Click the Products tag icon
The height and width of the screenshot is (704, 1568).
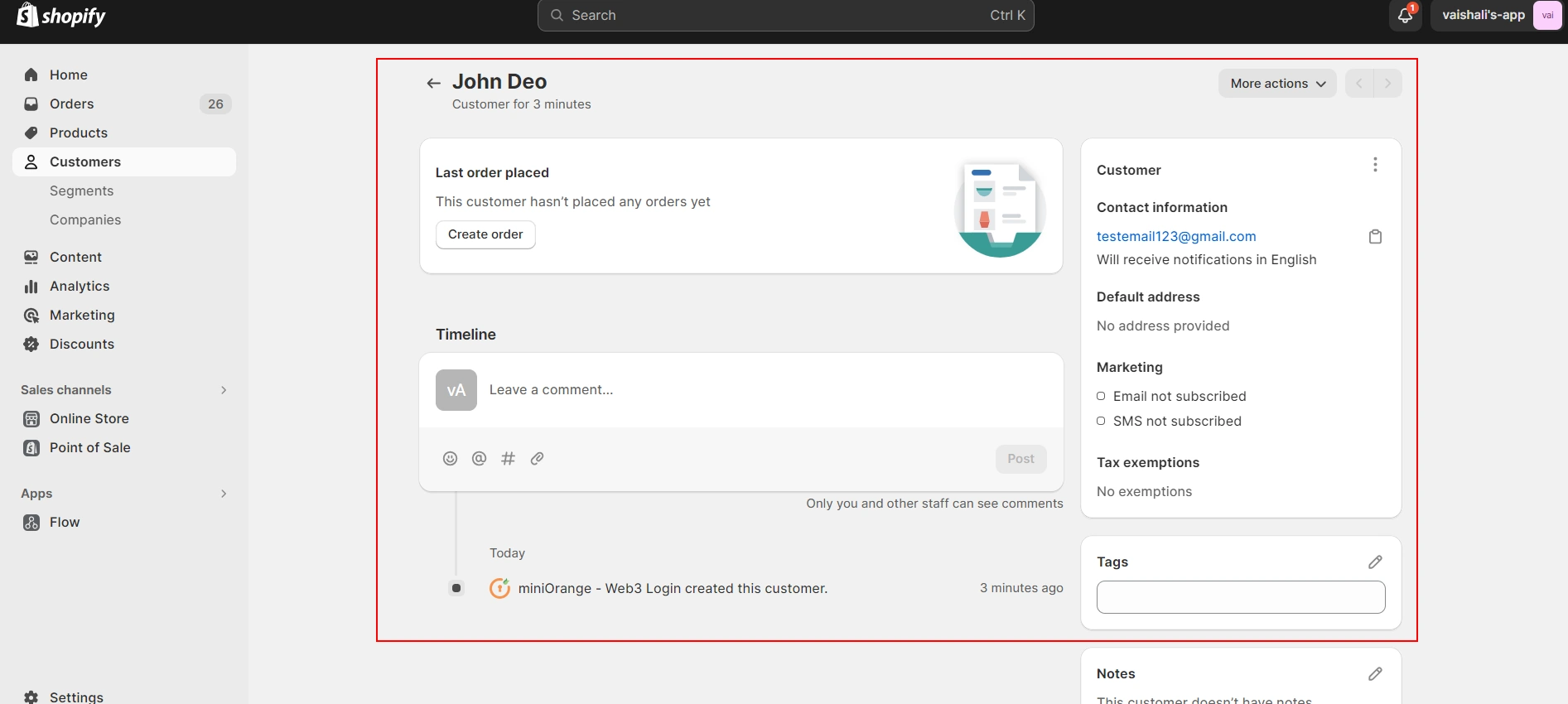[31, 133]
